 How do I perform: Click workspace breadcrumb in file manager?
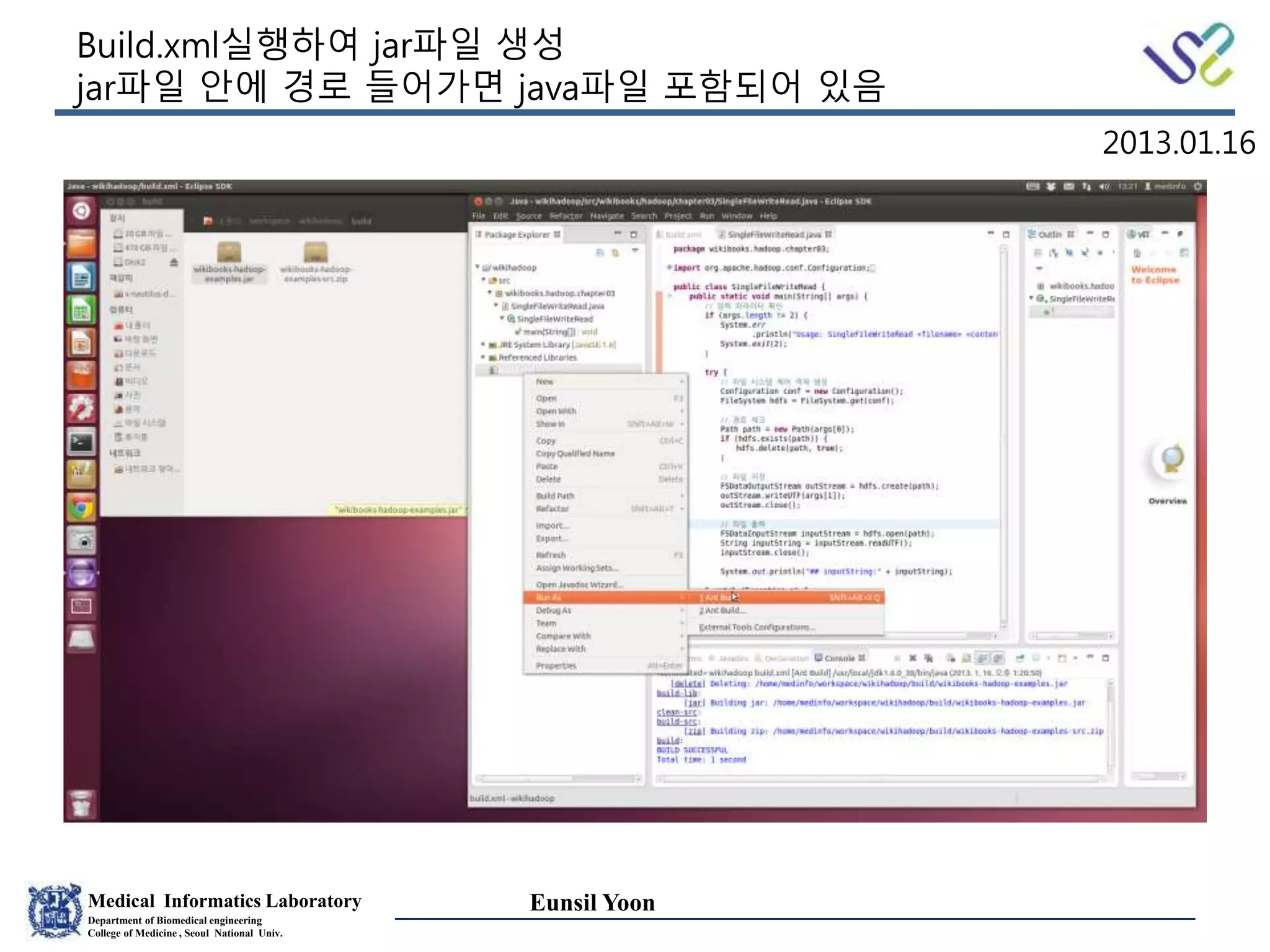pos(269,221)
